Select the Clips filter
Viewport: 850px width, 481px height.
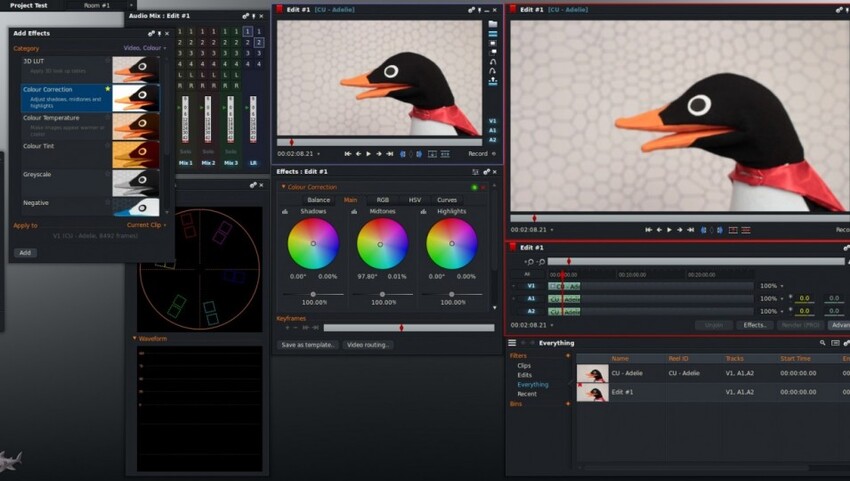[524, 365]
